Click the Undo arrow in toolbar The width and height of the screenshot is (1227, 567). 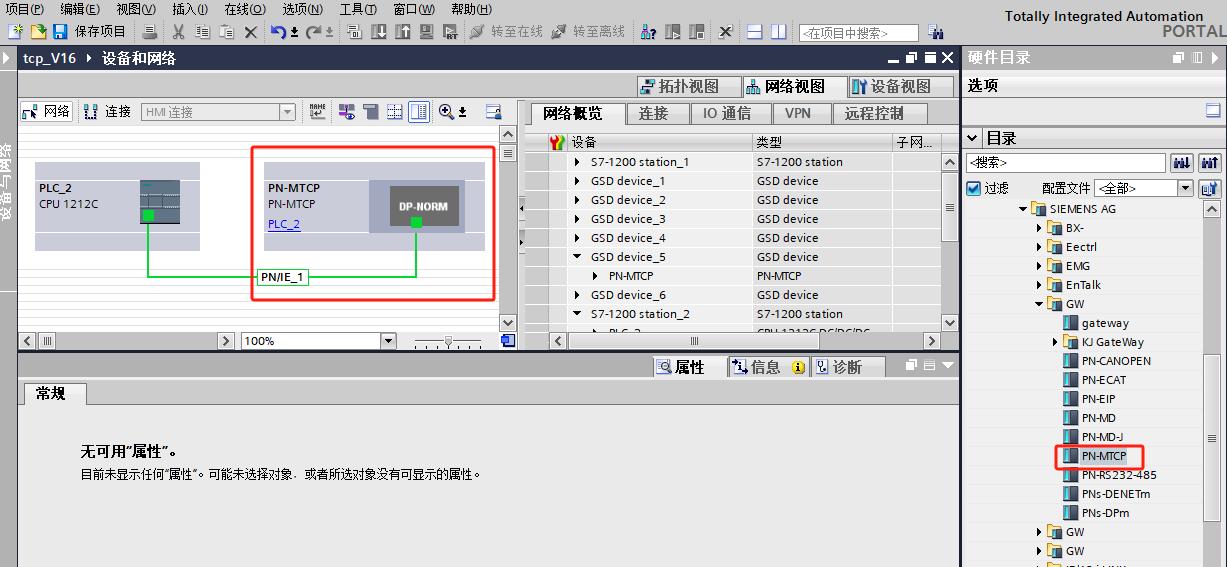pos(278,32)
